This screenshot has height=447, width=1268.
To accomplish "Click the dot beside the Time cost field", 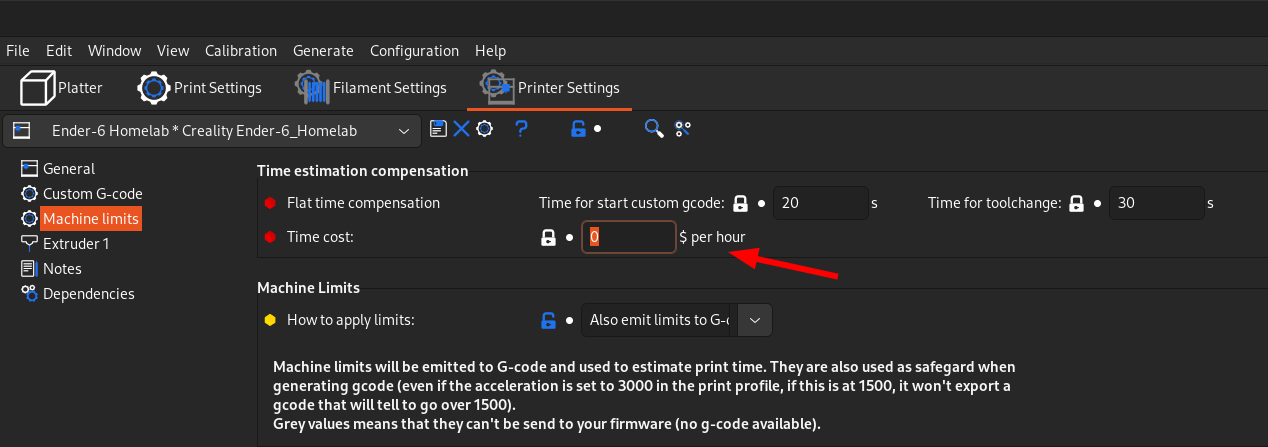I will (568, 237).
